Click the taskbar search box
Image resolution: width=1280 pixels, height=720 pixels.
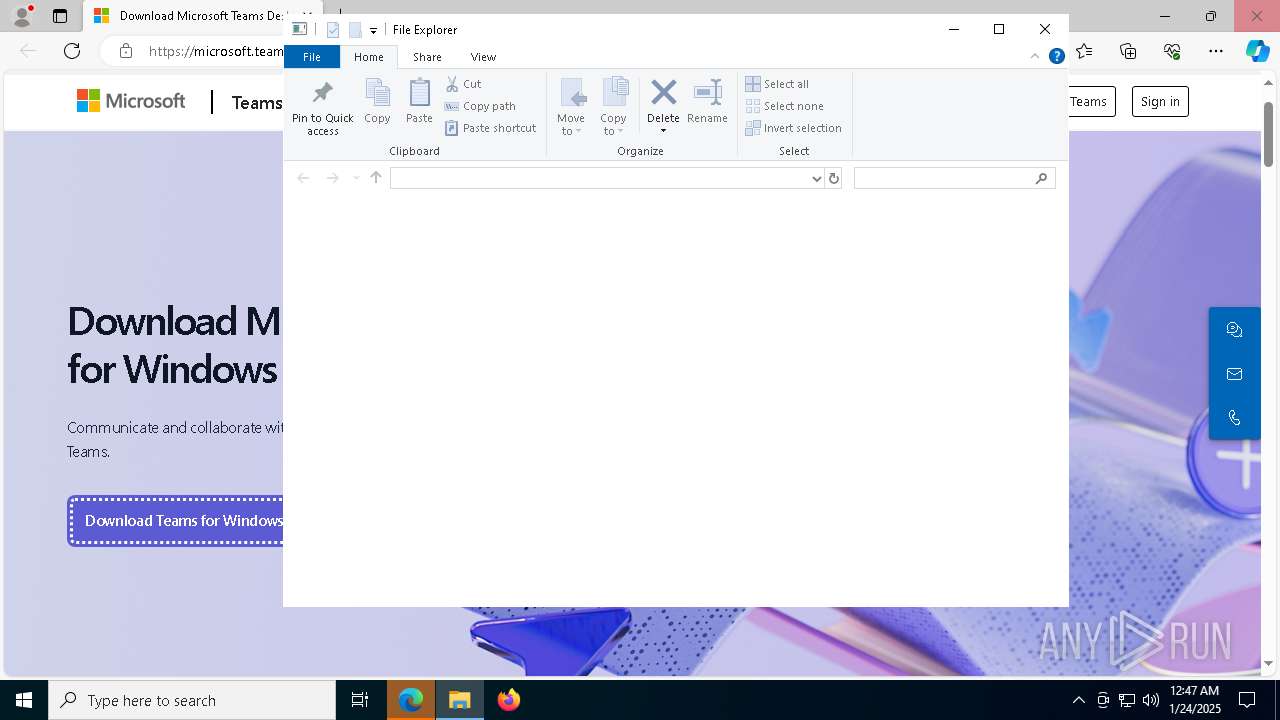tap(192, 700)
